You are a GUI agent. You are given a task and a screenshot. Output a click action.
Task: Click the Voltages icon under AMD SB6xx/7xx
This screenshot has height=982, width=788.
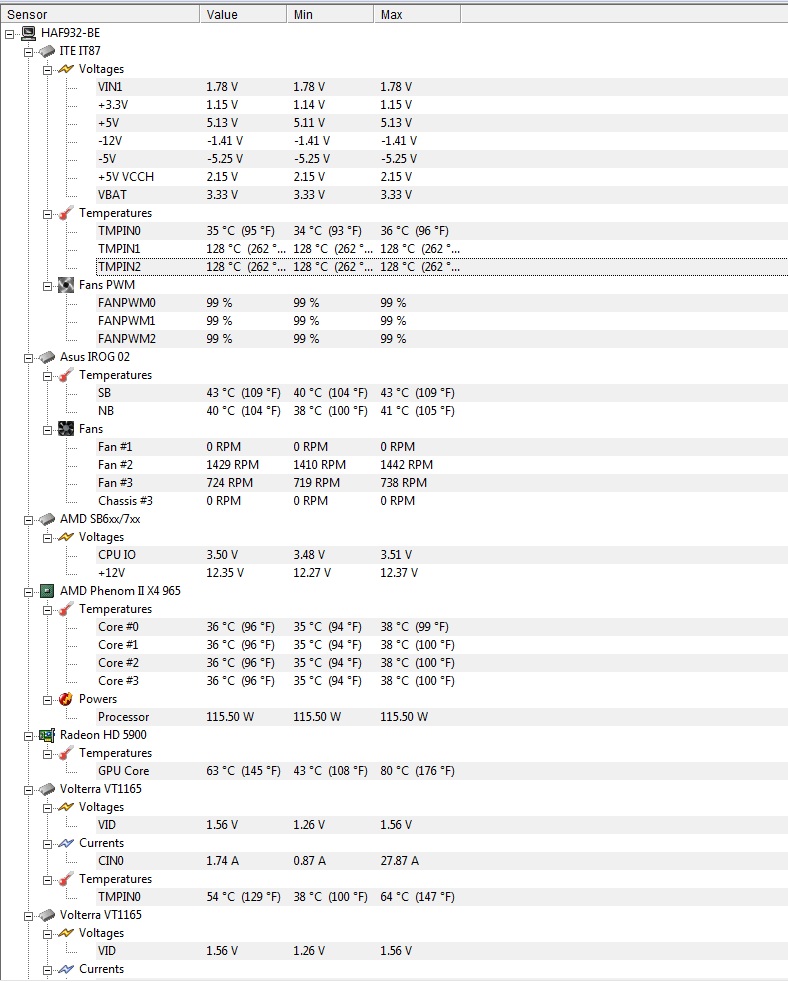[x=66, y=537]
